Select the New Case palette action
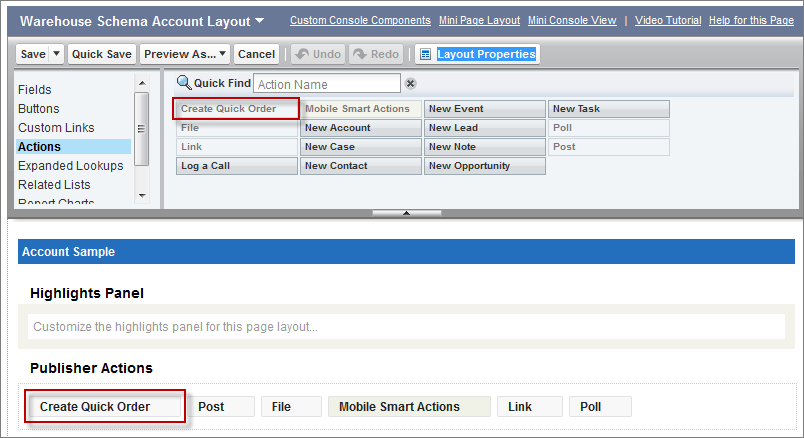The height and width of the screenshot is (438, 804). (360, 147)
